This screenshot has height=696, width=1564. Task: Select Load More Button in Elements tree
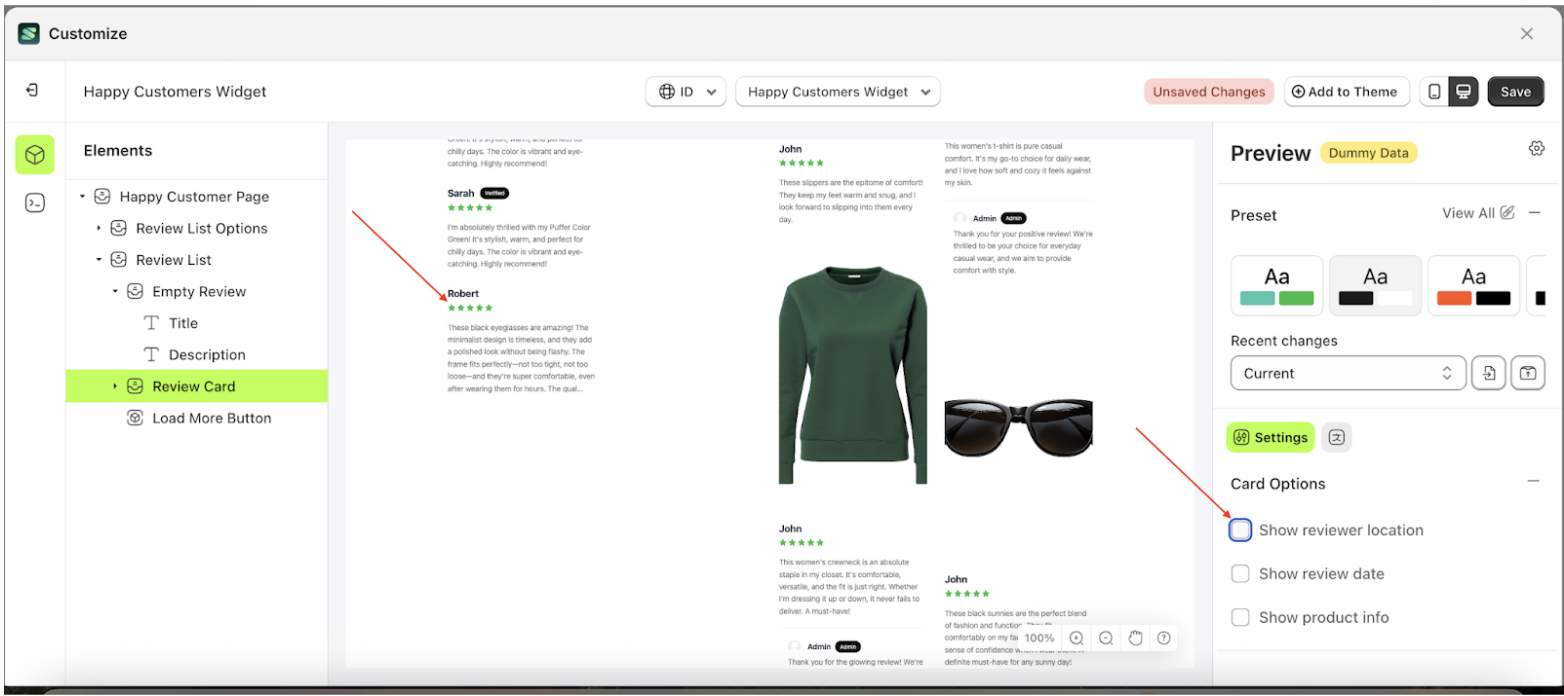(x=211, y=418)
